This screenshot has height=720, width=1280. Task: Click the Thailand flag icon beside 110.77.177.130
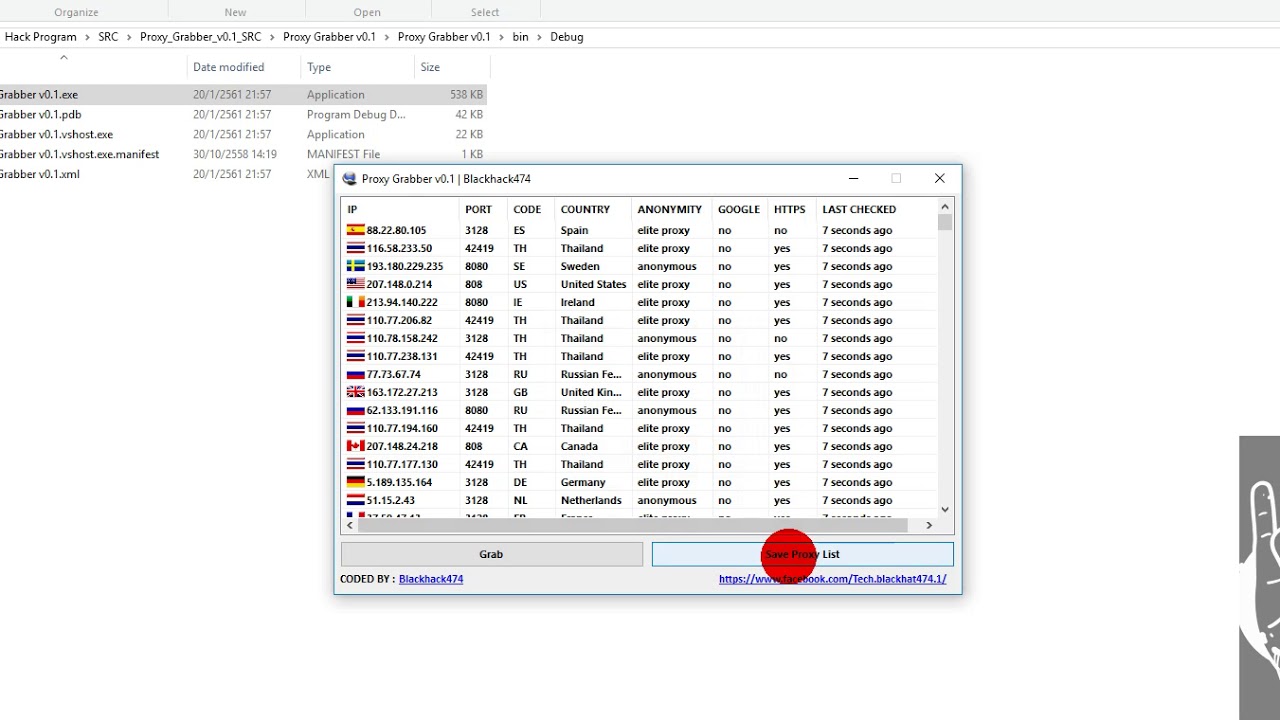[355, 464]
